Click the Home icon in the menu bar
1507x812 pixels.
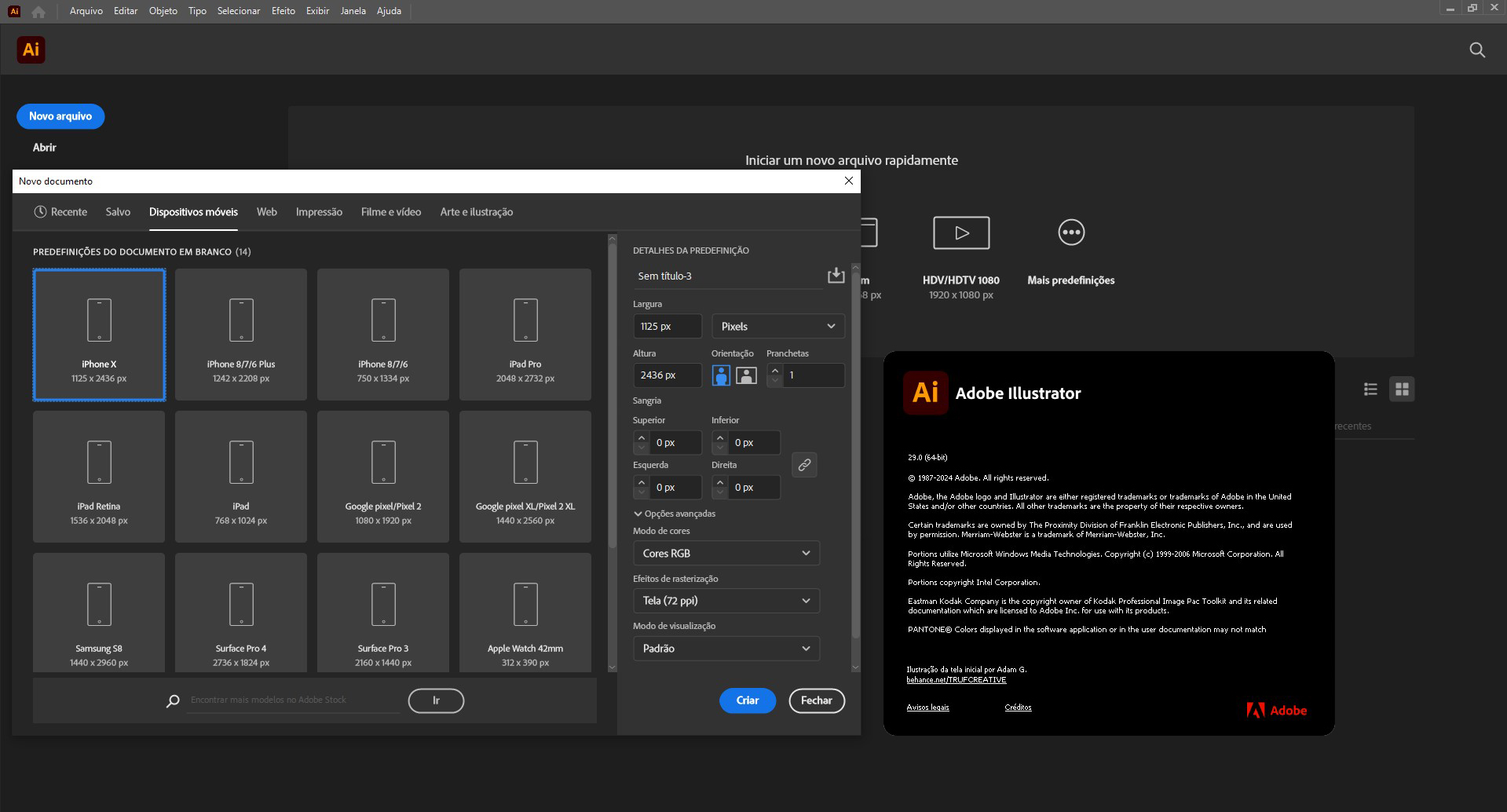click(38, 12)
